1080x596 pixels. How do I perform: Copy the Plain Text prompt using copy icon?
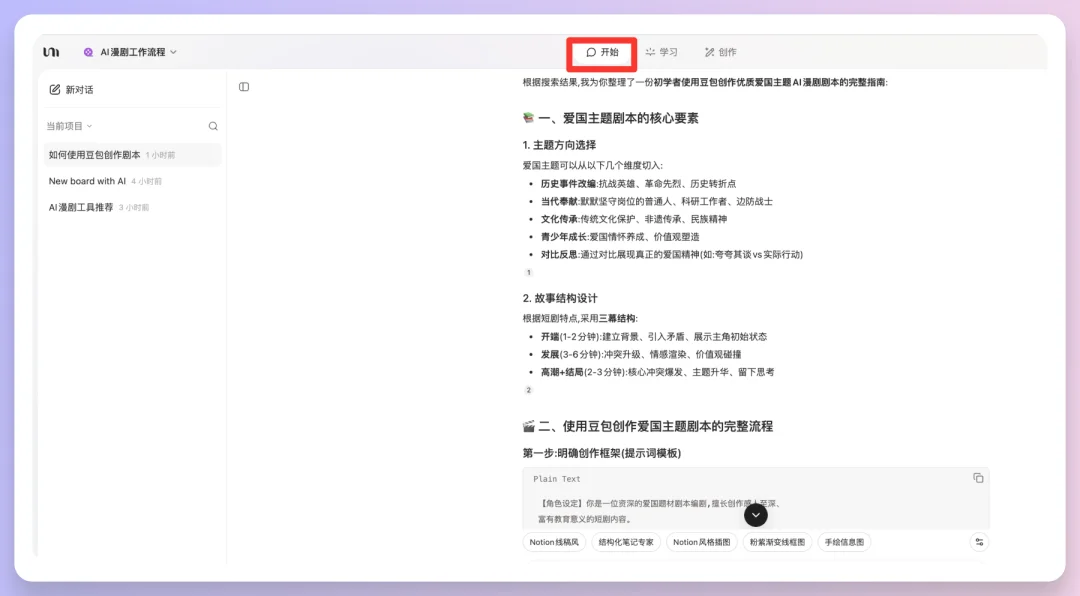tap(977, 478)
